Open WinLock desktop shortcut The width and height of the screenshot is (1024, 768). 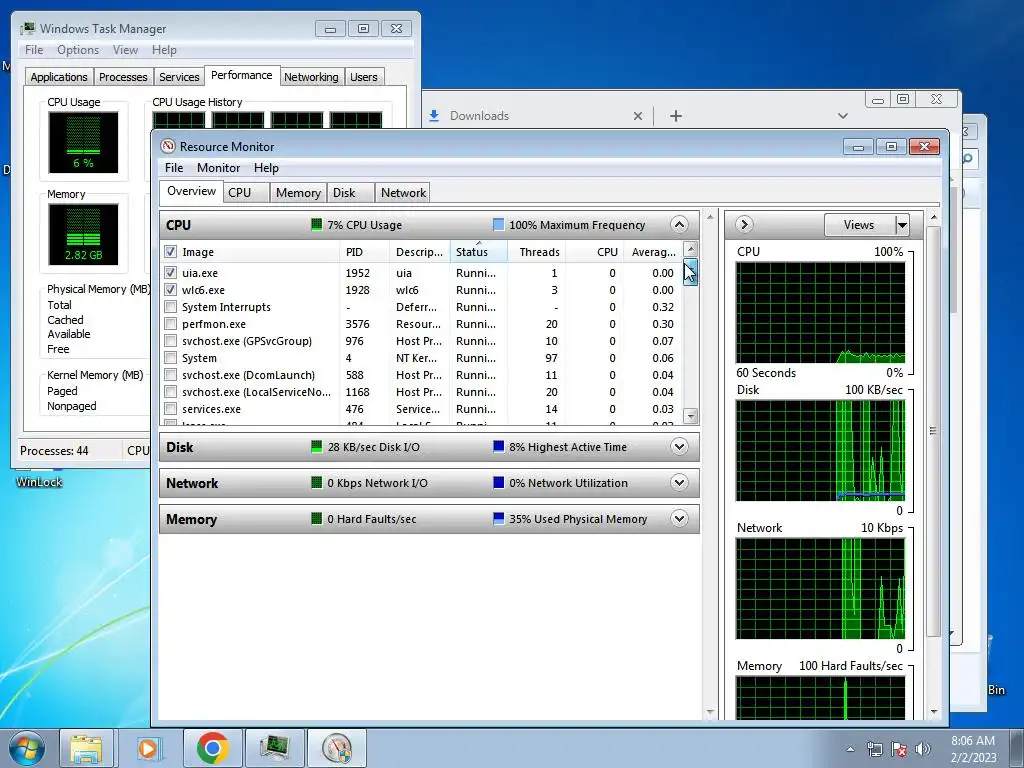pos(39,480)
